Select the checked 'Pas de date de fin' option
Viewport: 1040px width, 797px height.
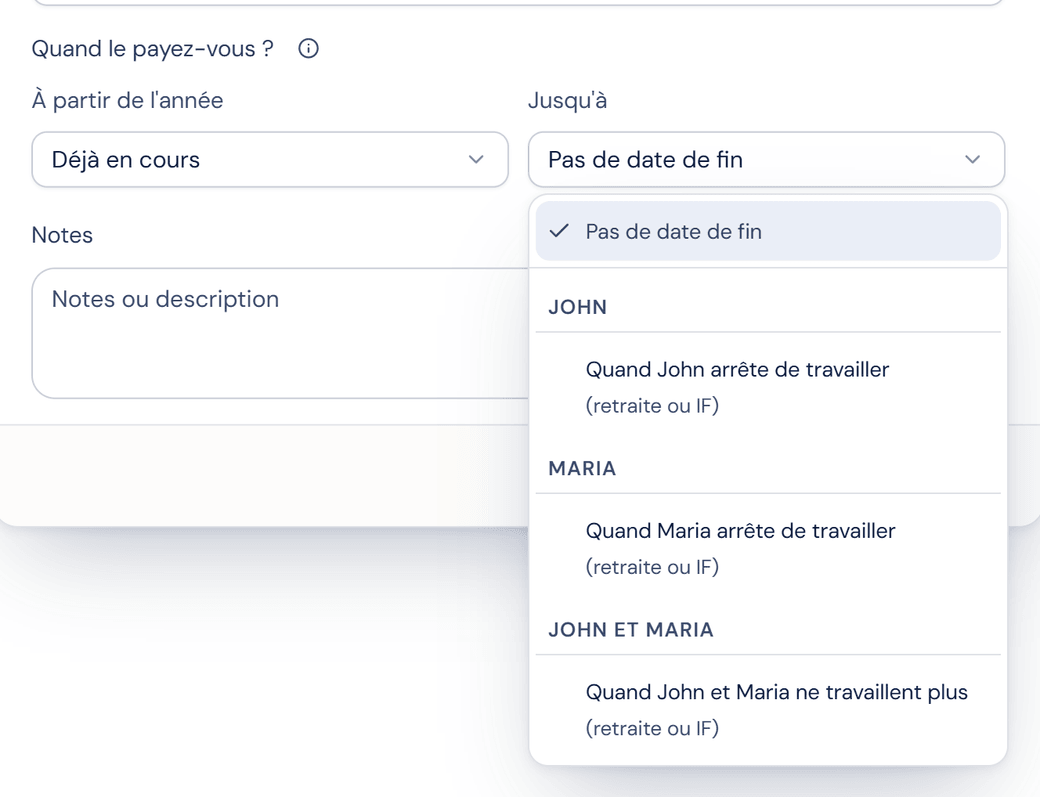[768, 231]
